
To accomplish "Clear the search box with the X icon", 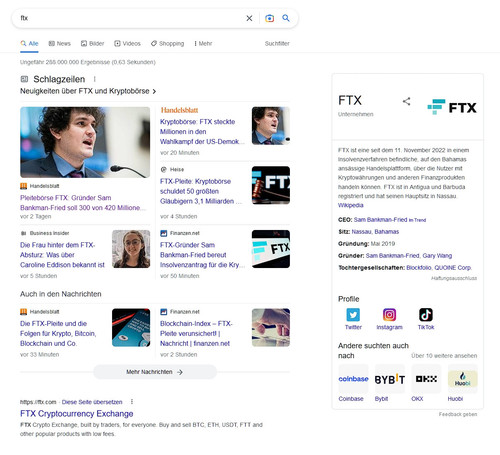I will (x=249, y=18).
